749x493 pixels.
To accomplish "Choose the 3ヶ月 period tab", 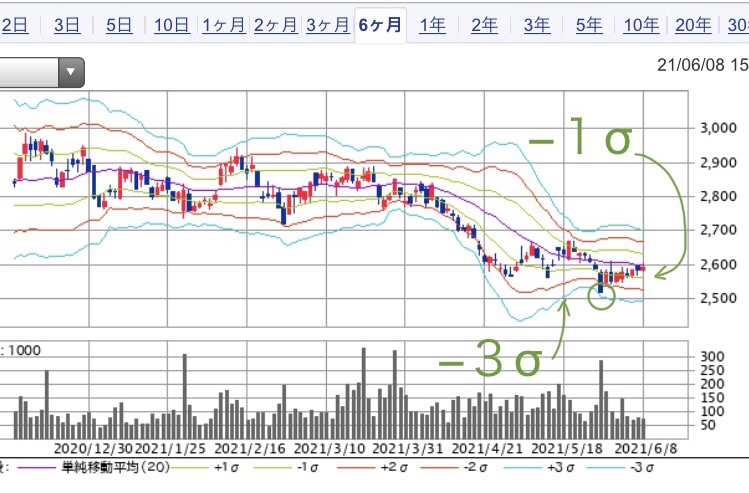I will coord(328,26).
